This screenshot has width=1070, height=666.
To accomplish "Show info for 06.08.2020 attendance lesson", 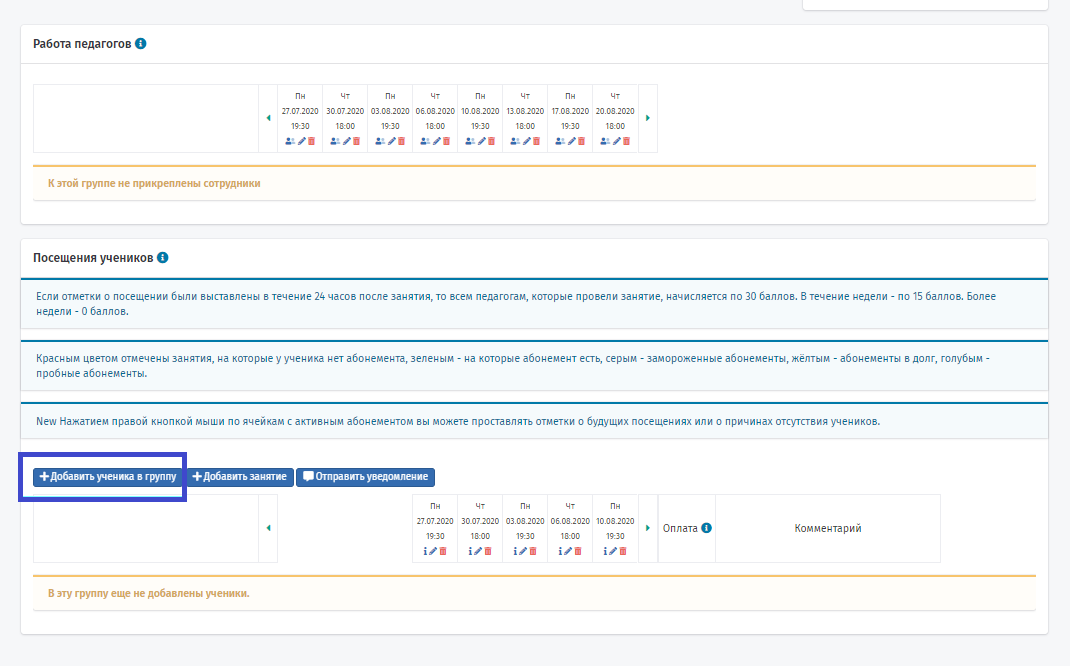I will tap(560, 551).
